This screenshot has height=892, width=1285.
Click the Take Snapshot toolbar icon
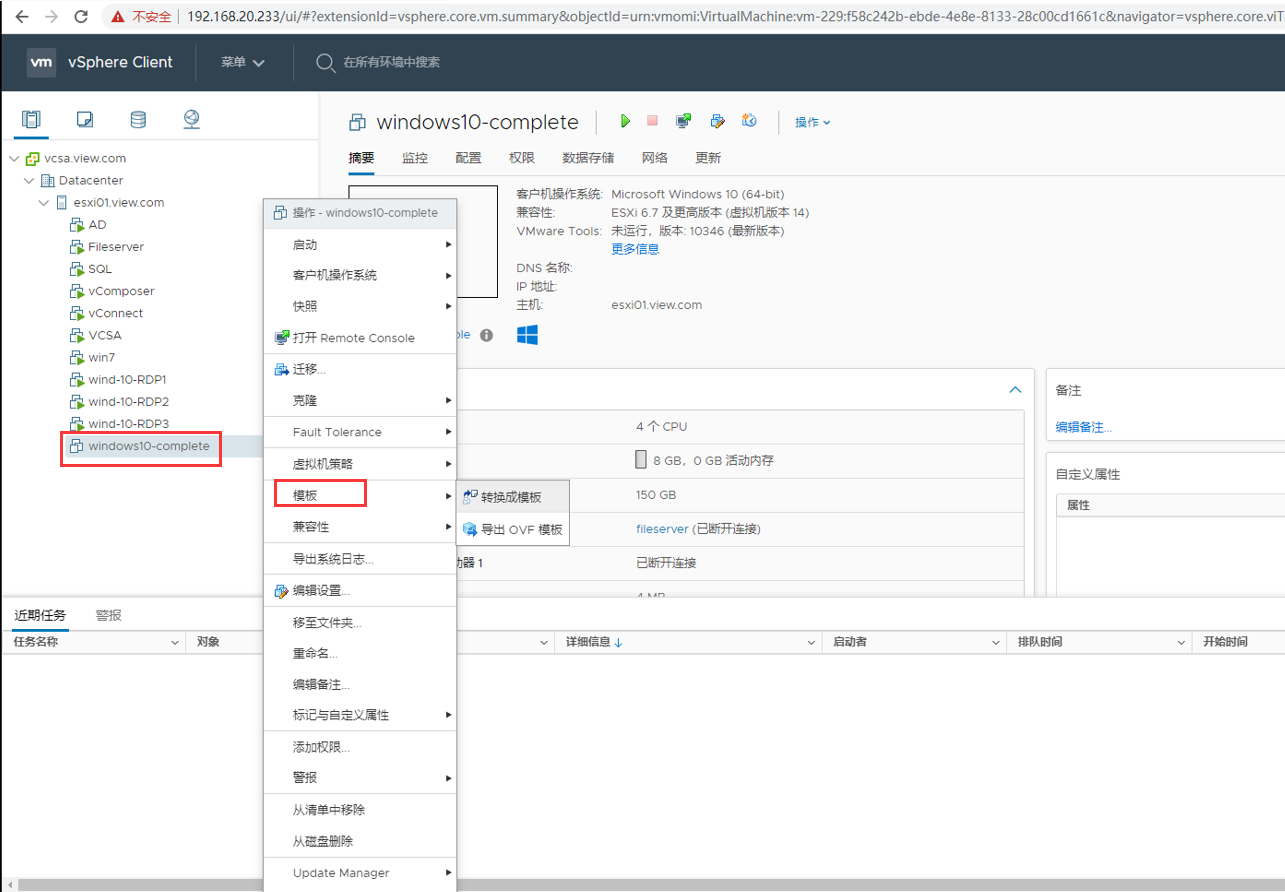tap(749, 121)
